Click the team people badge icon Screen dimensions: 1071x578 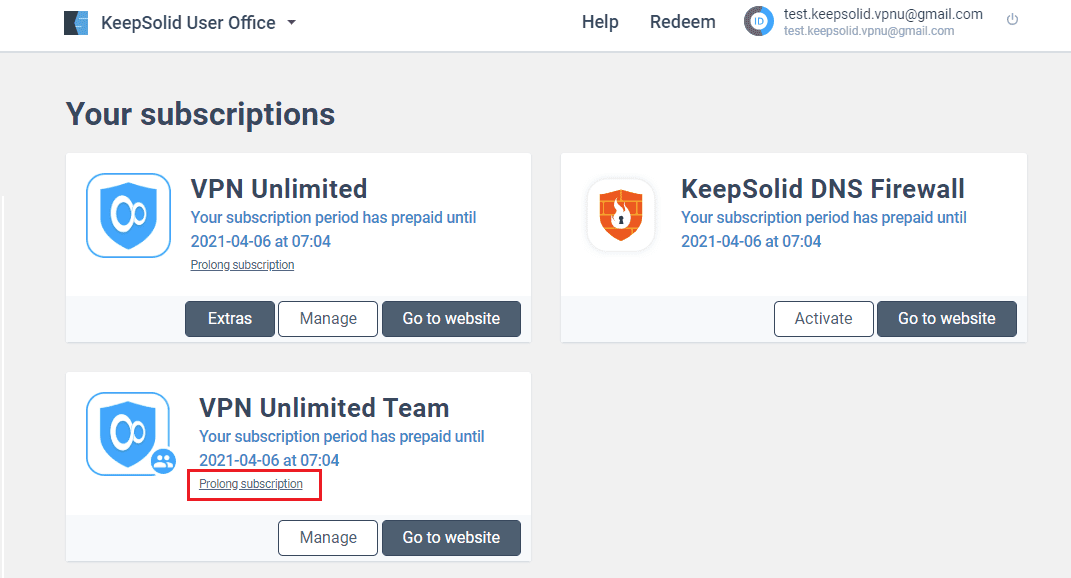tap(163, 461)
